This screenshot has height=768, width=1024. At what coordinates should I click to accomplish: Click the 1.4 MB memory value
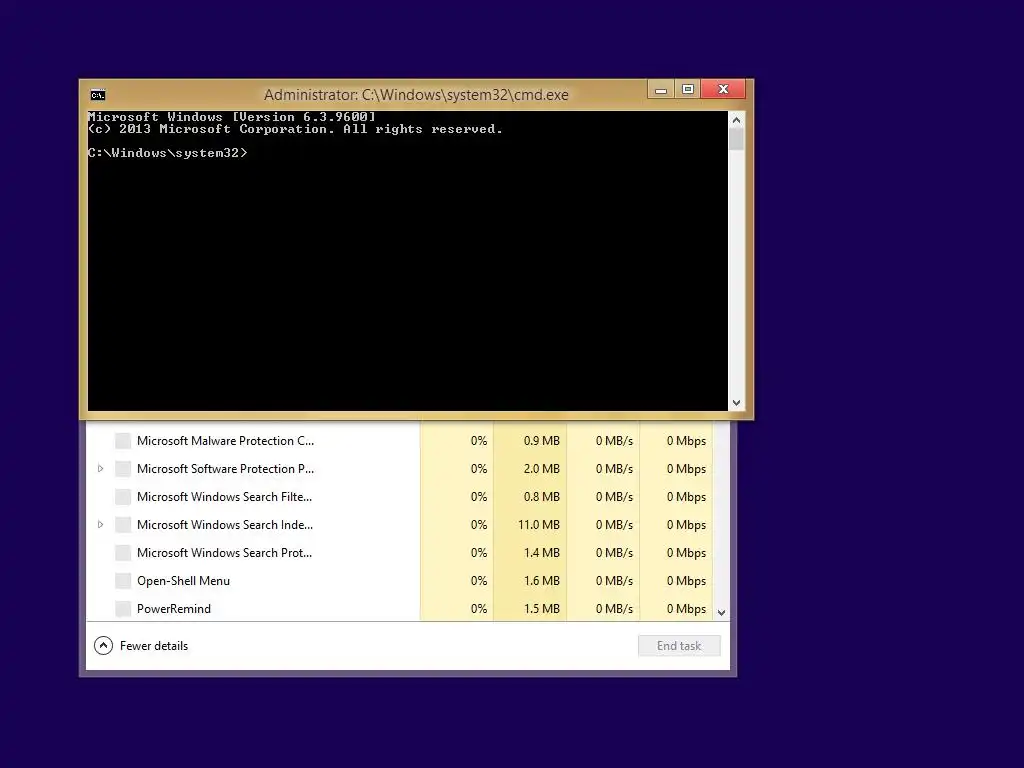[x=541, y=552]
